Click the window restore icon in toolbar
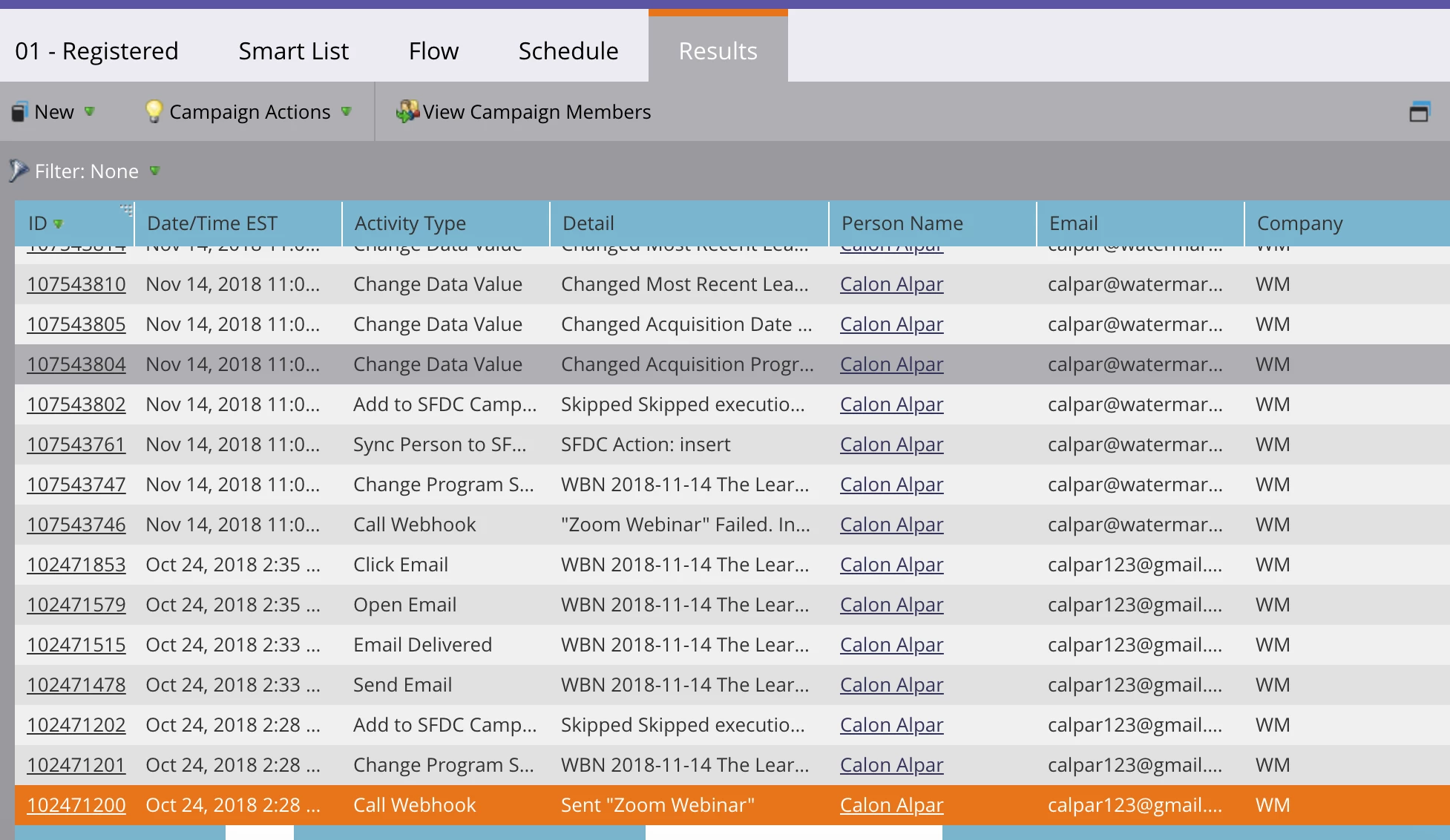The height and width of the screenshot is (840, 1450). pyautogui.click(x=1419, y=112)
